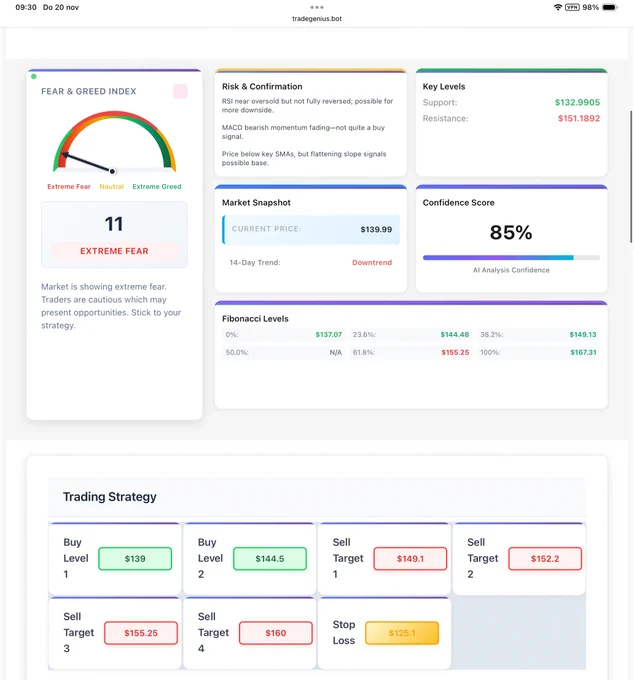This screenshot has height=680, width=634.
Task: Click the Key Levels heading
Action: pyautogui.click(x=444, y=86)
